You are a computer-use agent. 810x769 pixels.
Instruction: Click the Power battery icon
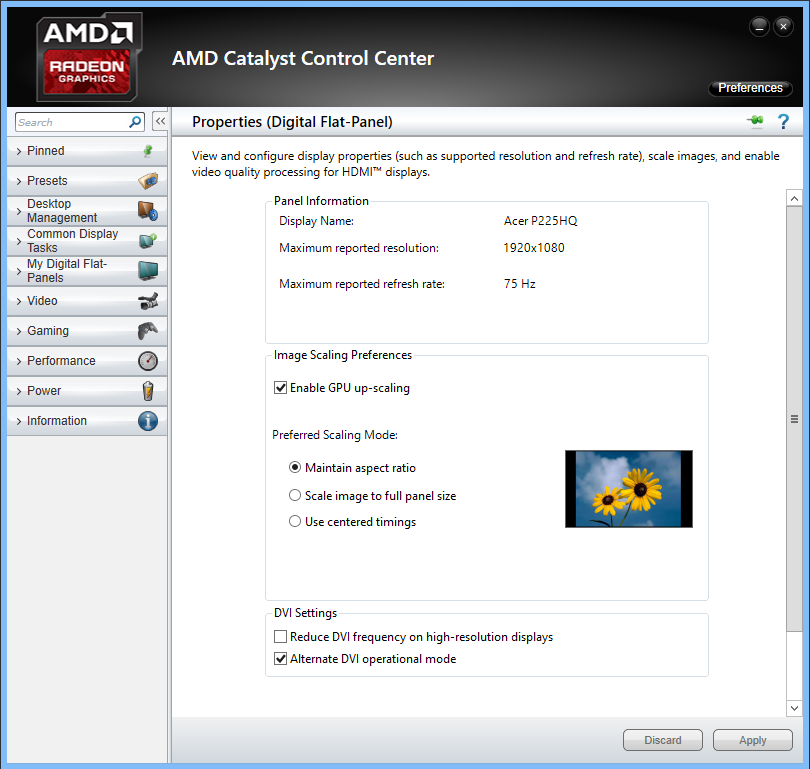point(148,391)
